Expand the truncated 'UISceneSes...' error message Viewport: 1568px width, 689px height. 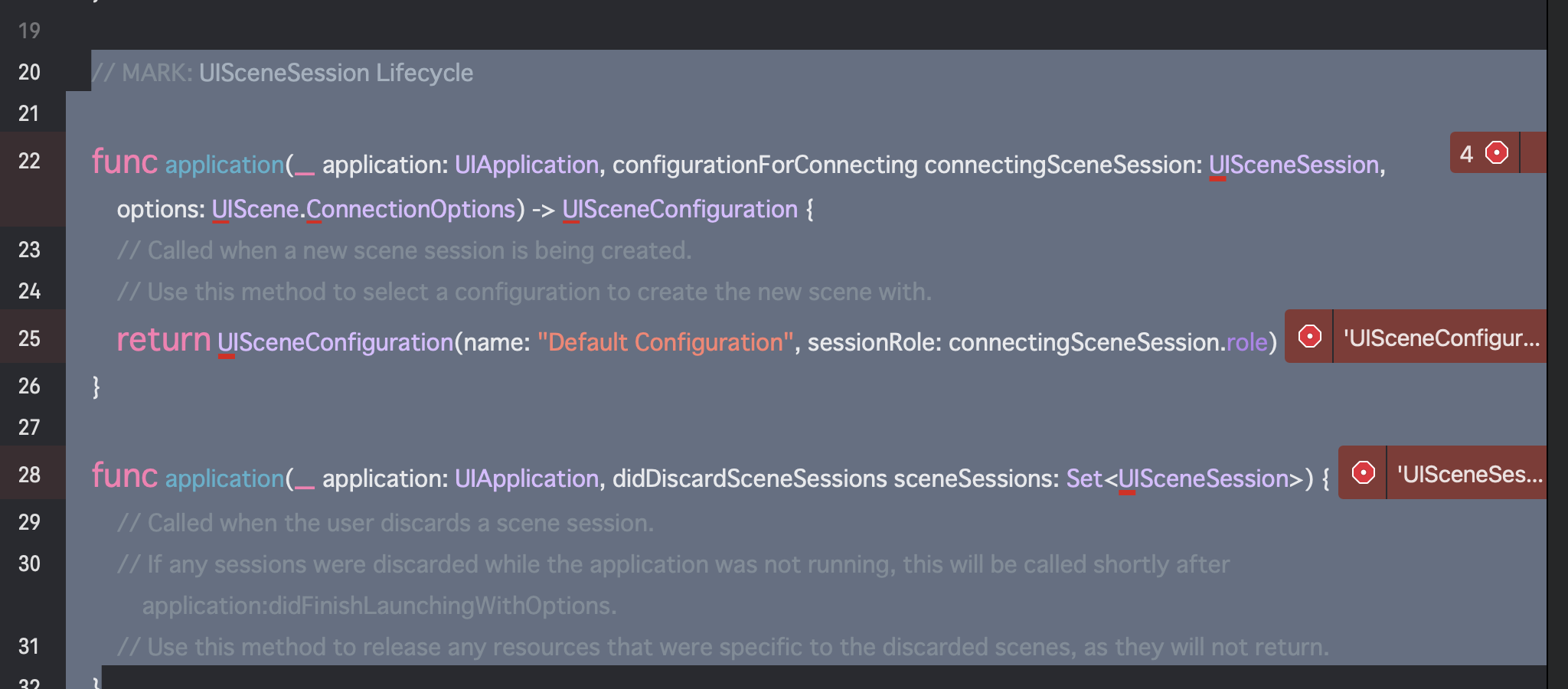[1469, 474]
